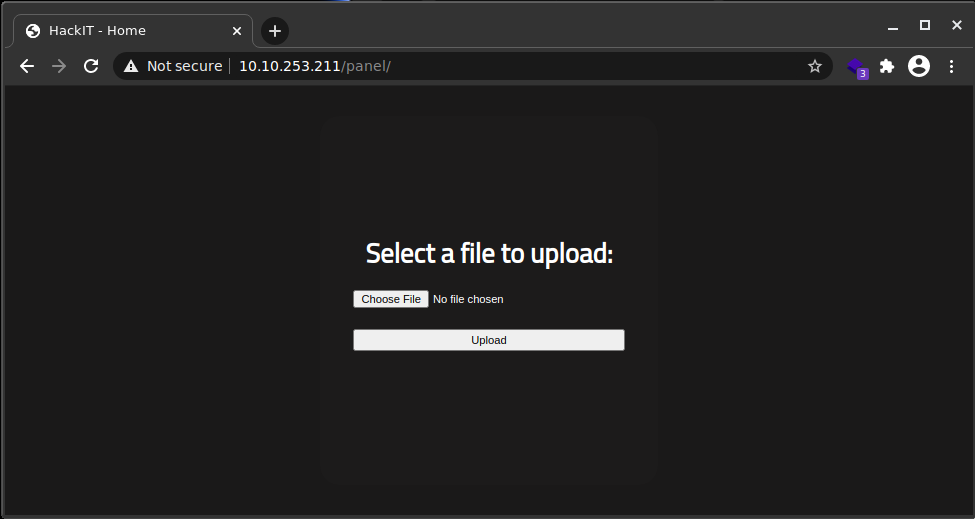Open the purple extension with badge 3
975x519 pixels.
click(x=855, y=67)
